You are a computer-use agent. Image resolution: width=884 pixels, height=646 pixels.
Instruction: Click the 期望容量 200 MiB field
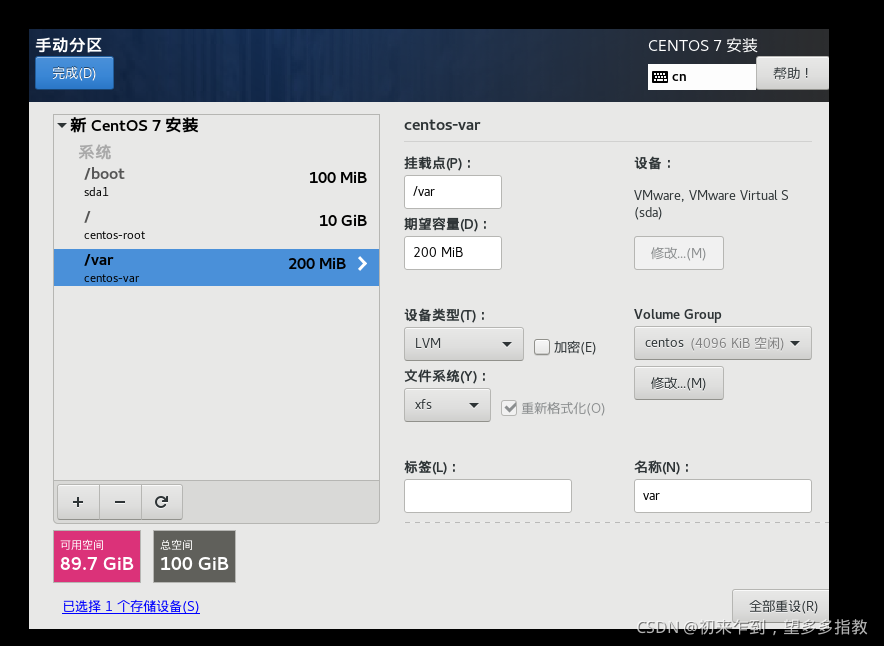coord(453,253)
